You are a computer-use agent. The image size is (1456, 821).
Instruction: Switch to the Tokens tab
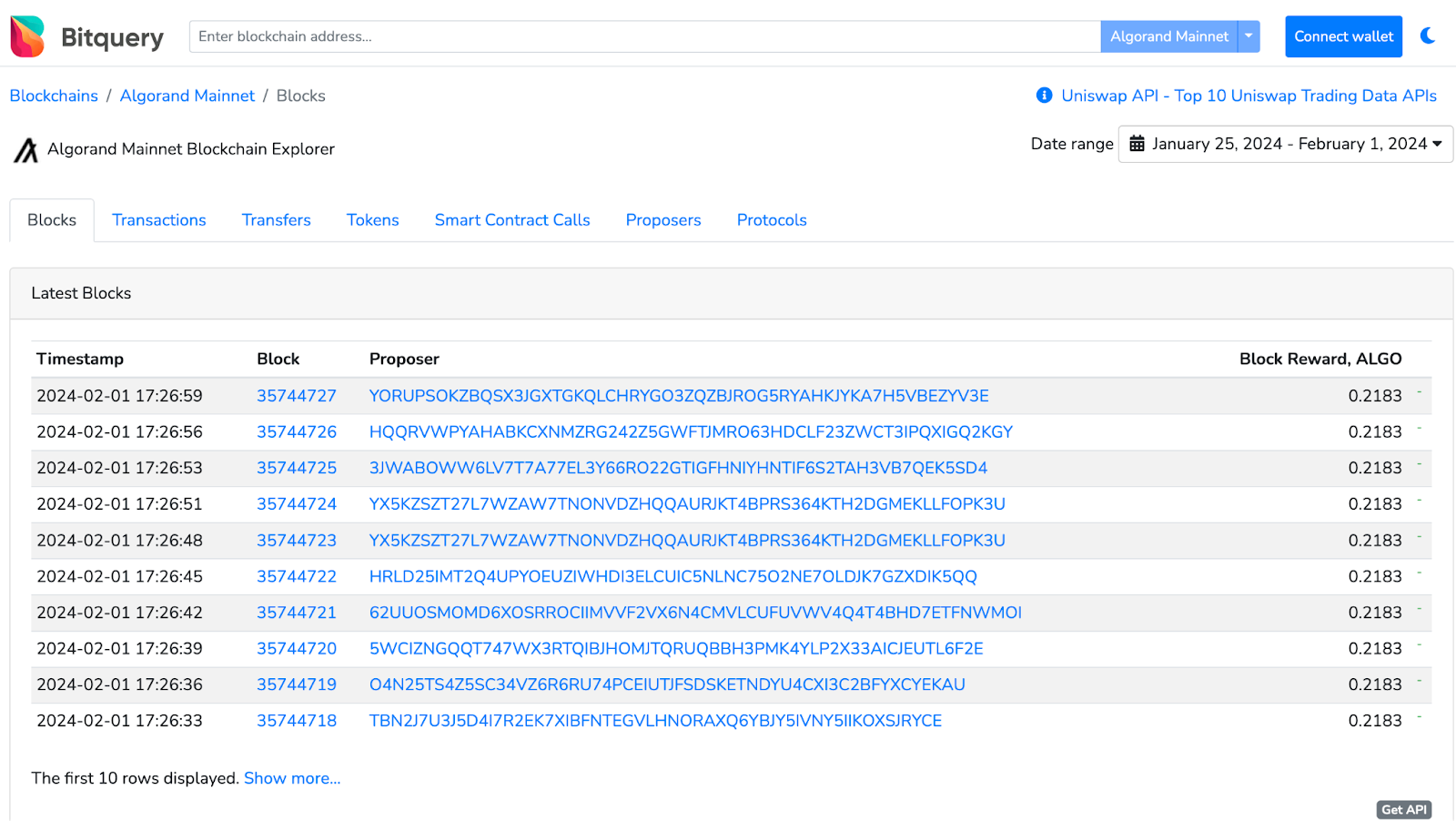coord(373,220)
